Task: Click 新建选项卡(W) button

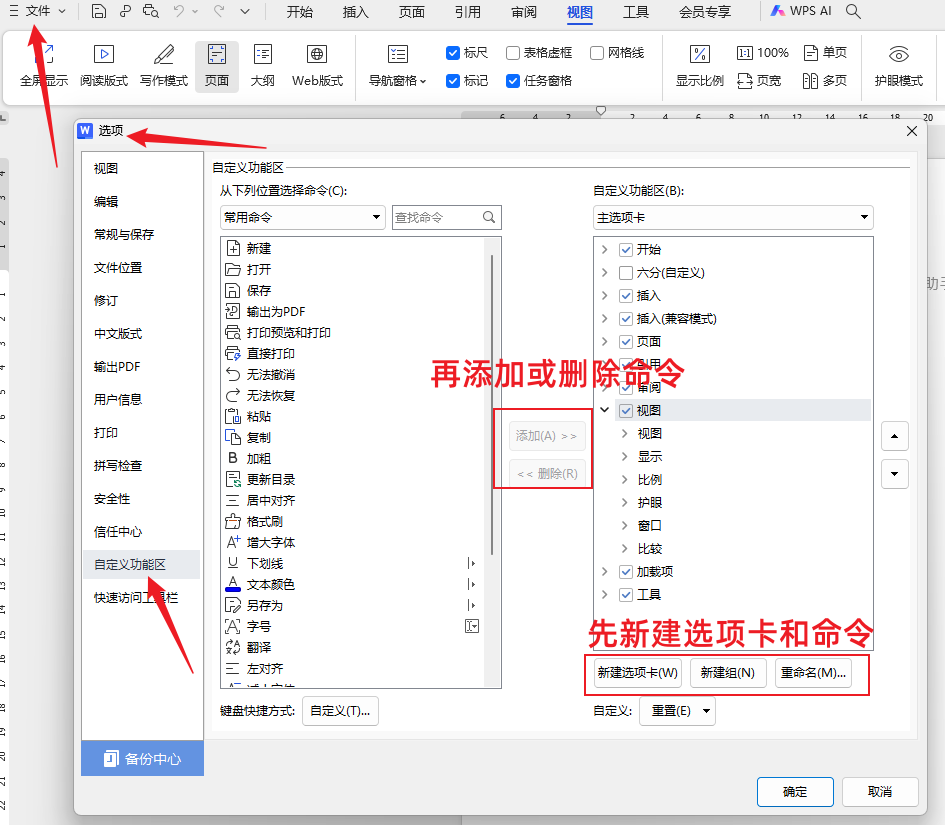Action: pyautogui.click(x=638, y=673)
